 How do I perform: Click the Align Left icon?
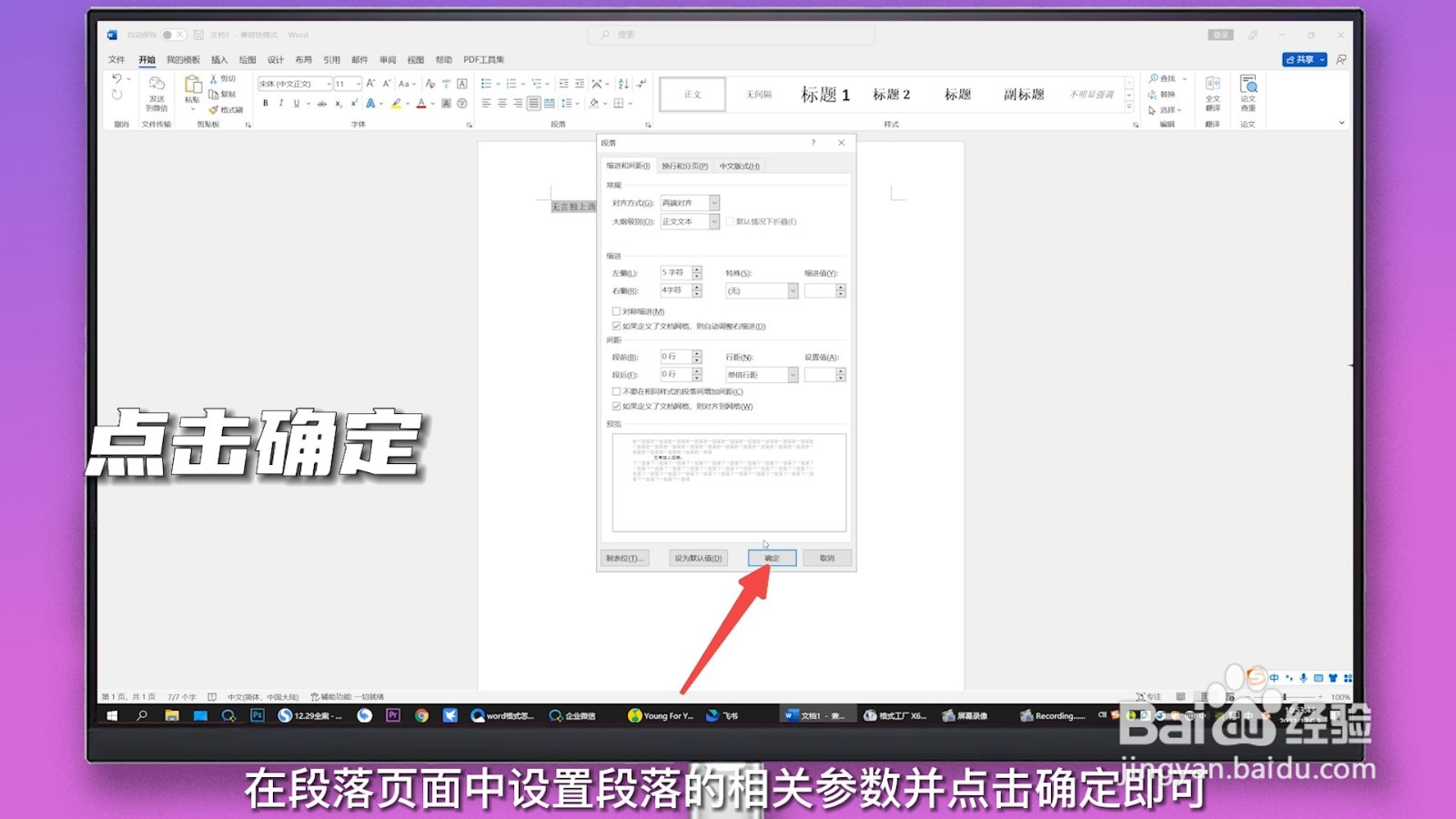486,104
